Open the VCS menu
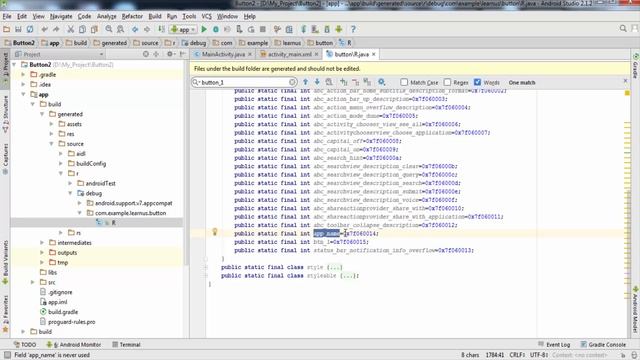 (x=207, y=16)
